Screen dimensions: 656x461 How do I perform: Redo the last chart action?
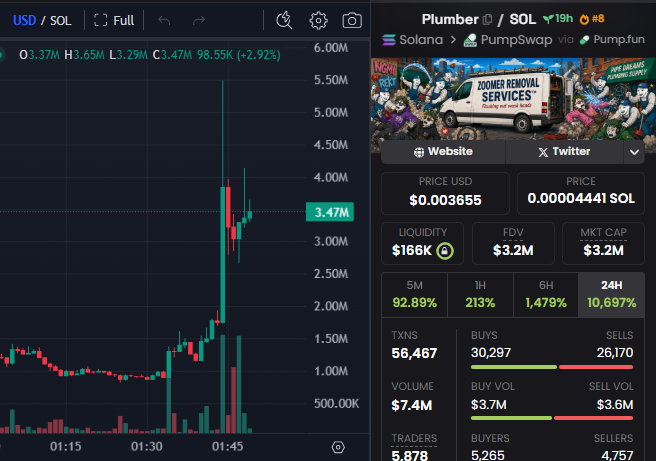(199, 20)
